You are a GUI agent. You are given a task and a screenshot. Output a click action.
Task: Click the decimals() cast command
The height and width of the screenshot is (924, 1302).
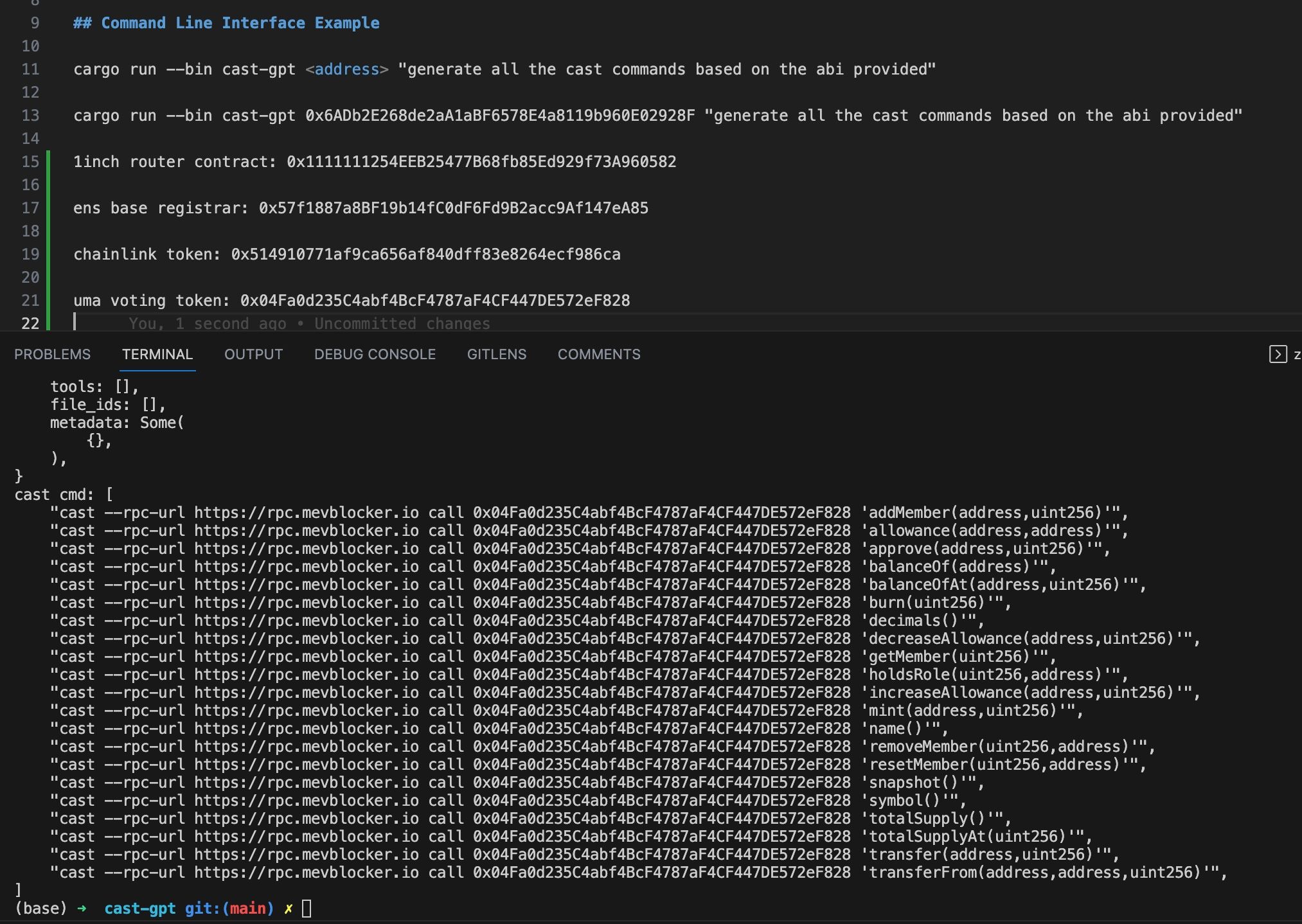tap(517, 621)
